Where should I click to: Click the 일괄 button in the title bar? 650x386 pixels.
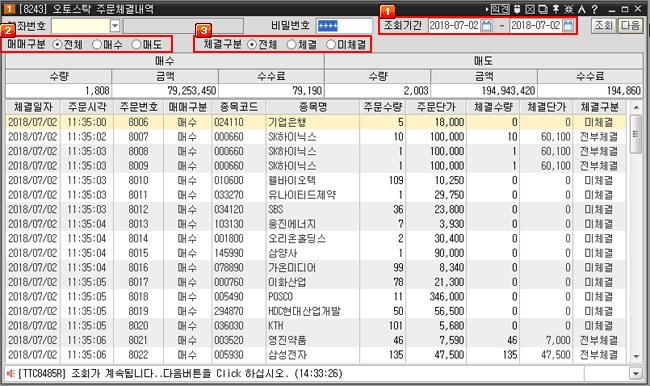500,9
